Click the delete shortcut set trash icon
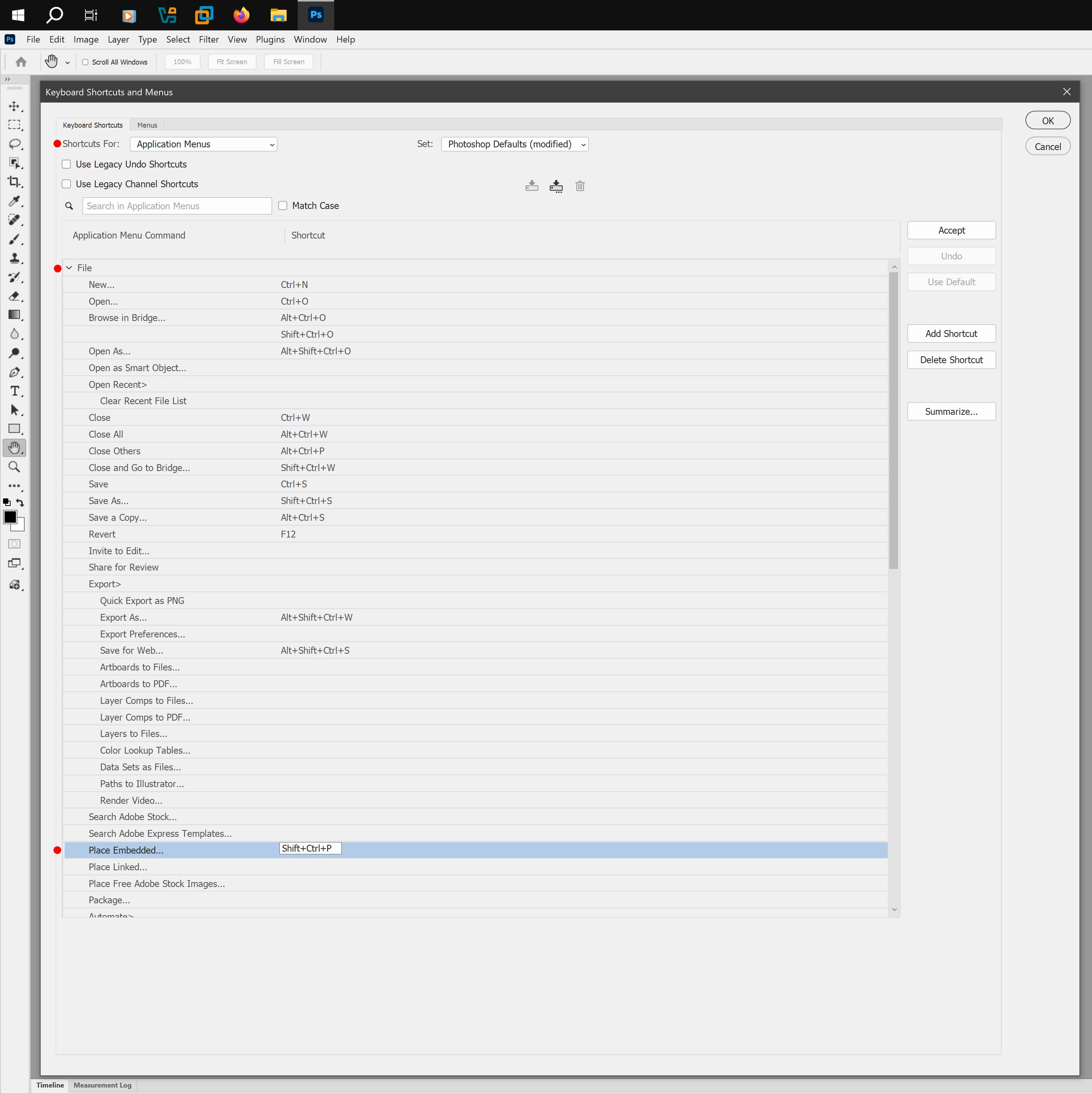Screen dimensions: 1092x1094 580,186
